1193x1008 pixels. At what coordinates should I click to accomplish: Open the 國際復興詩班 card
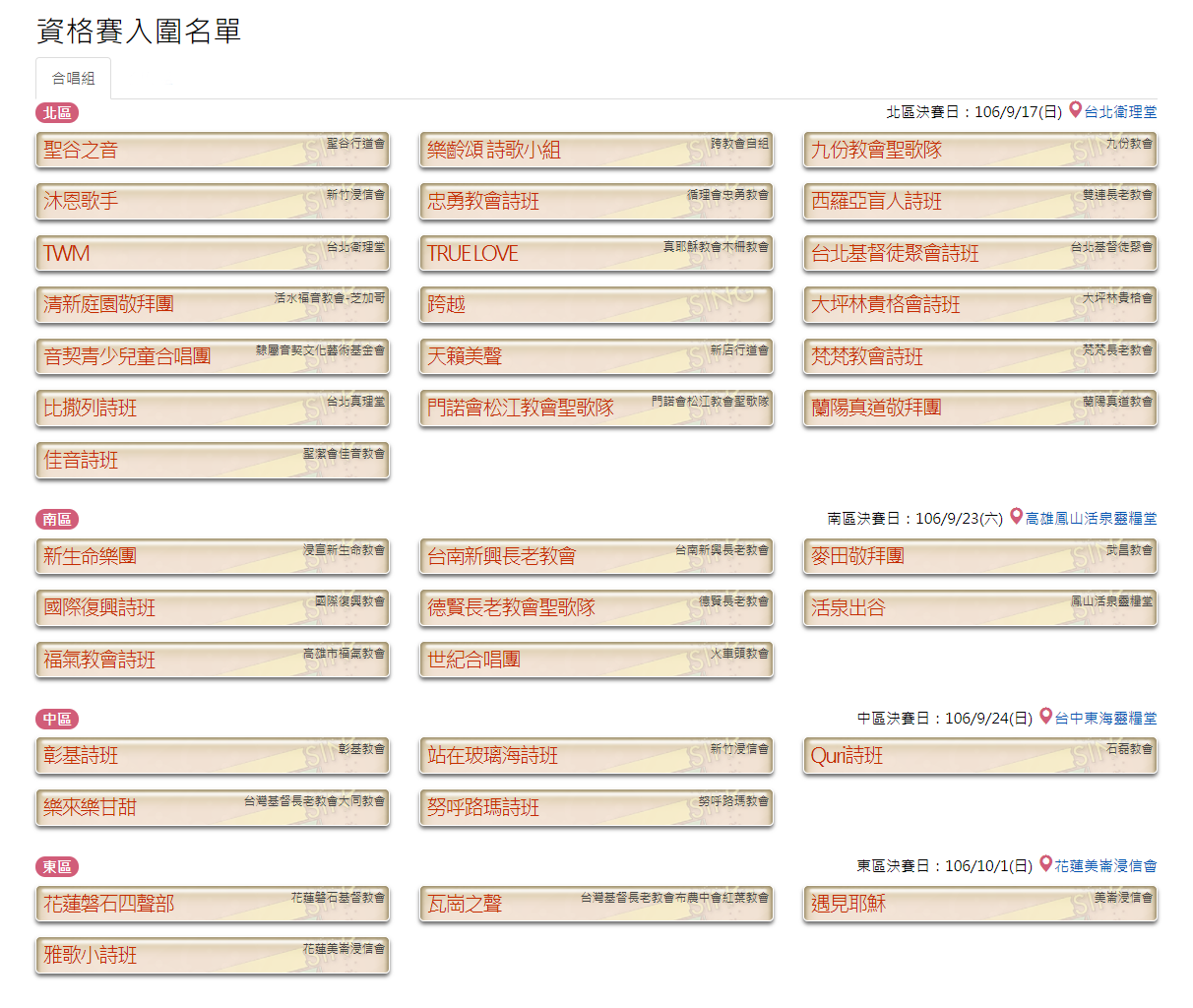click(213, 608)
